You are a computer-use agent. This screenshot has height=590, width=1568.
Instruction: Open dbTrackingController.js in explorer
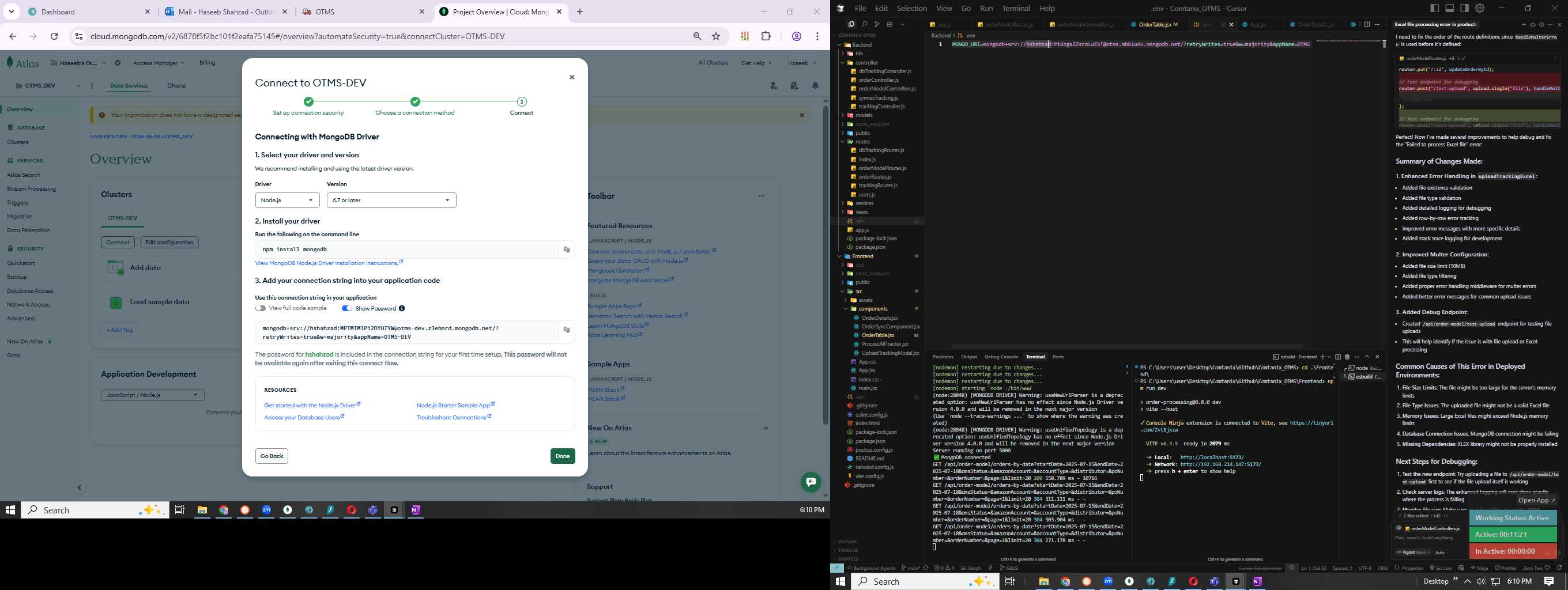[884, 71]
